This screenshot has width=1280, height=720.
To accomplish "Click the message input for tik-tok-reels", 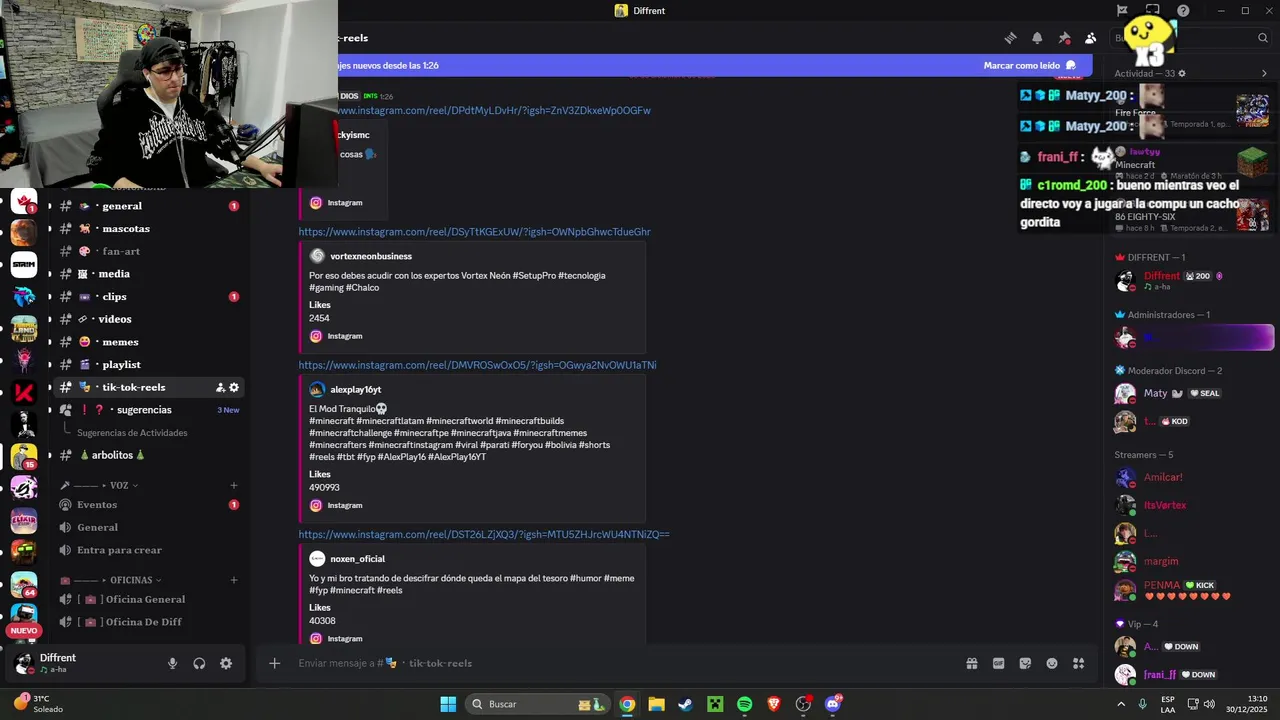I will 620,663.
